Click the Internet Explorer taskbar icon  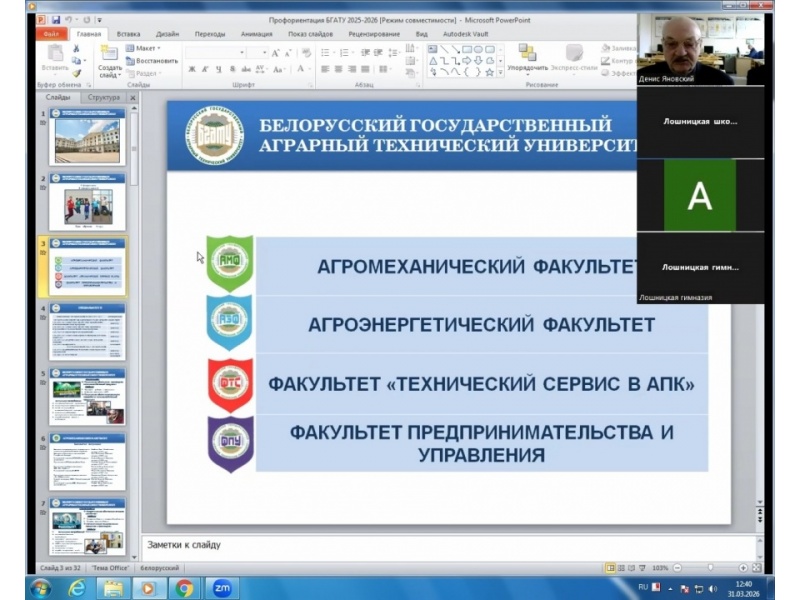[x=77, y=587]
